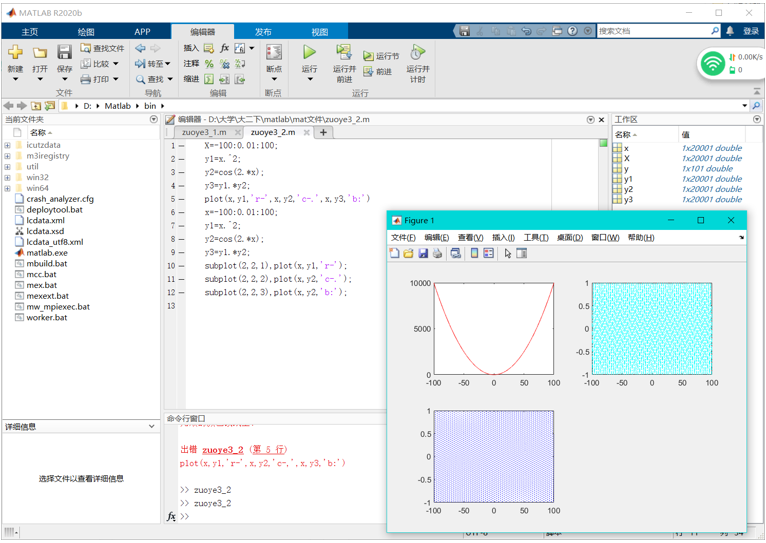
Task: Open the dropdown arrow under Save (保存)
Action: point(64,79)
